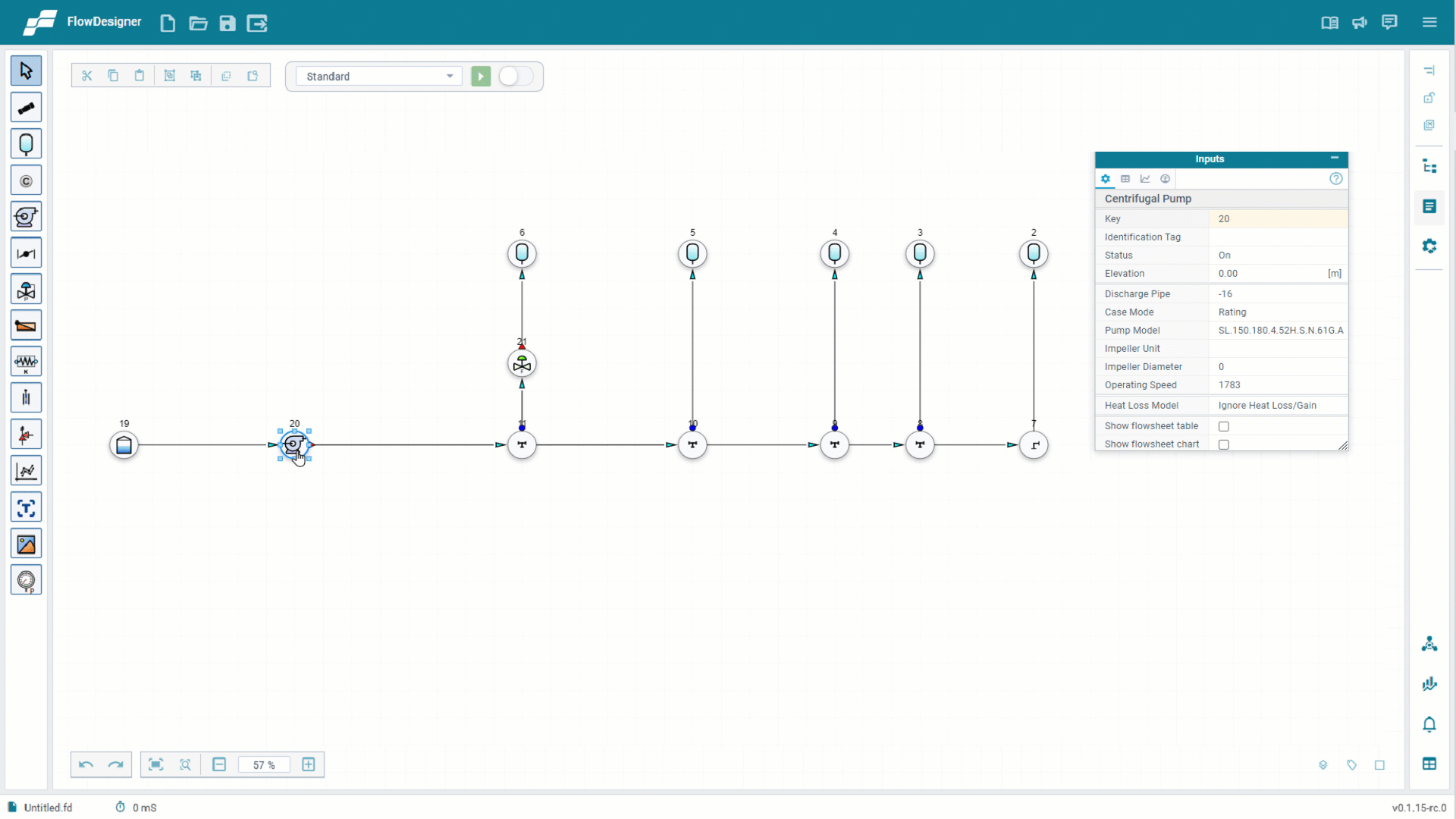Screen dimensions: 1456x819
Task: Open the Case Mode Rating dropdown field
Action: 1278,312
